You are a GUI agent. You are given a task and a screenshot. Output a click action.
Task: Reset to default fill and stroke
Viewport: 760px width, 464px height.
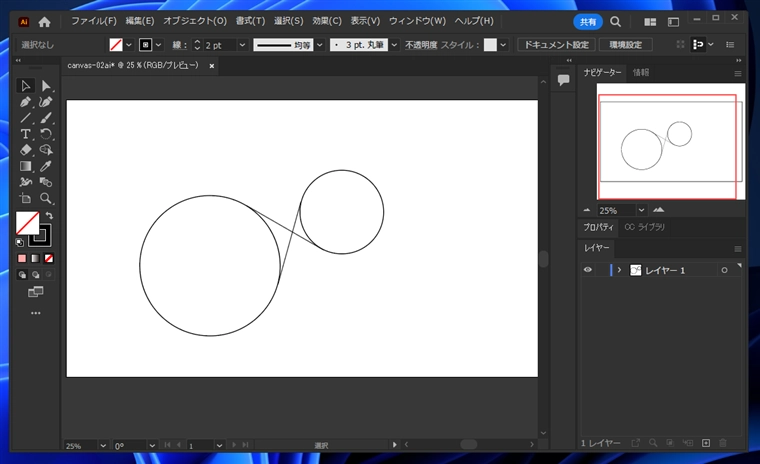(x=20, y=242)
